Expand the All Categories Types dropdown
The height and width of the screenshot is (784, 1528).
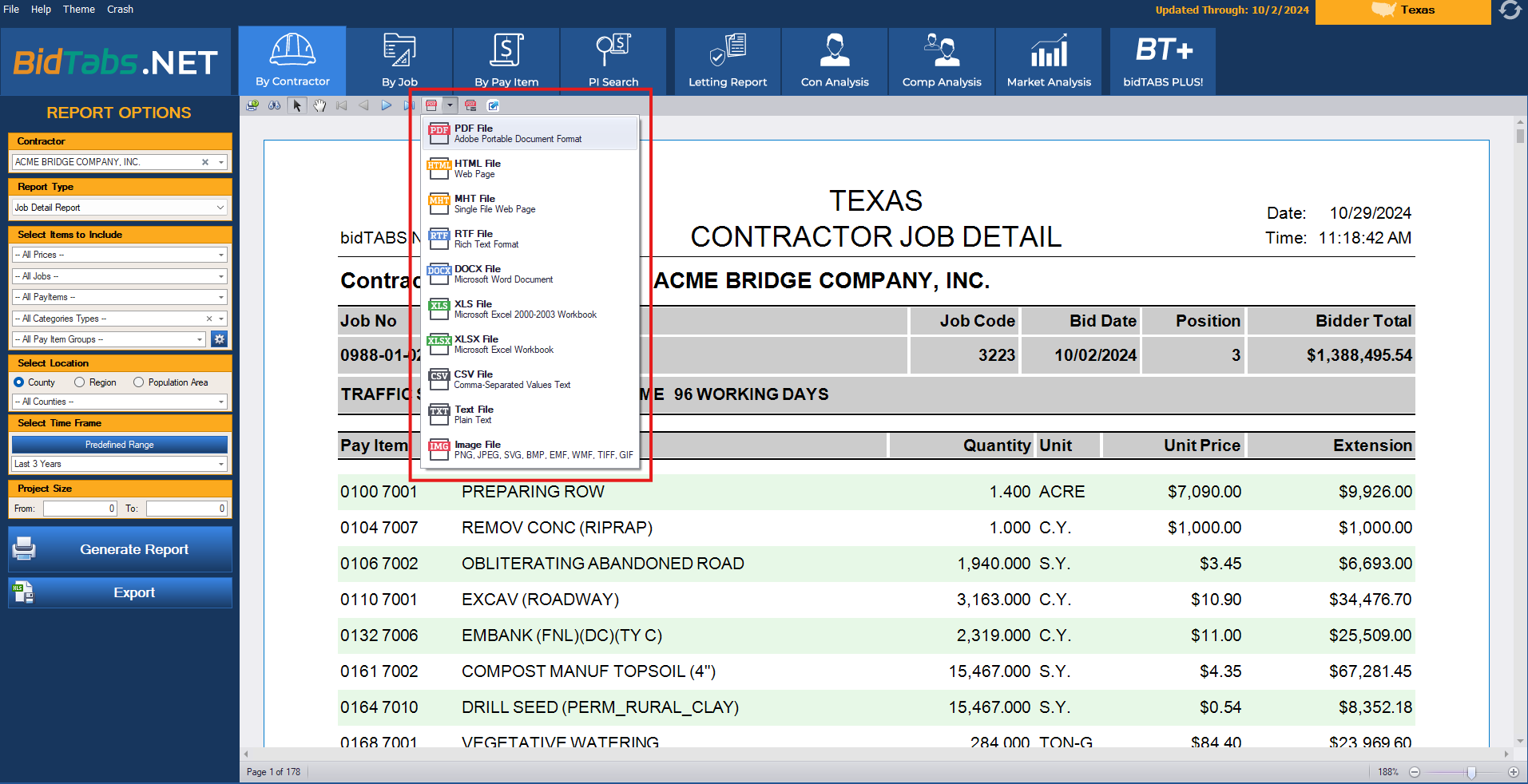(221, 319)
